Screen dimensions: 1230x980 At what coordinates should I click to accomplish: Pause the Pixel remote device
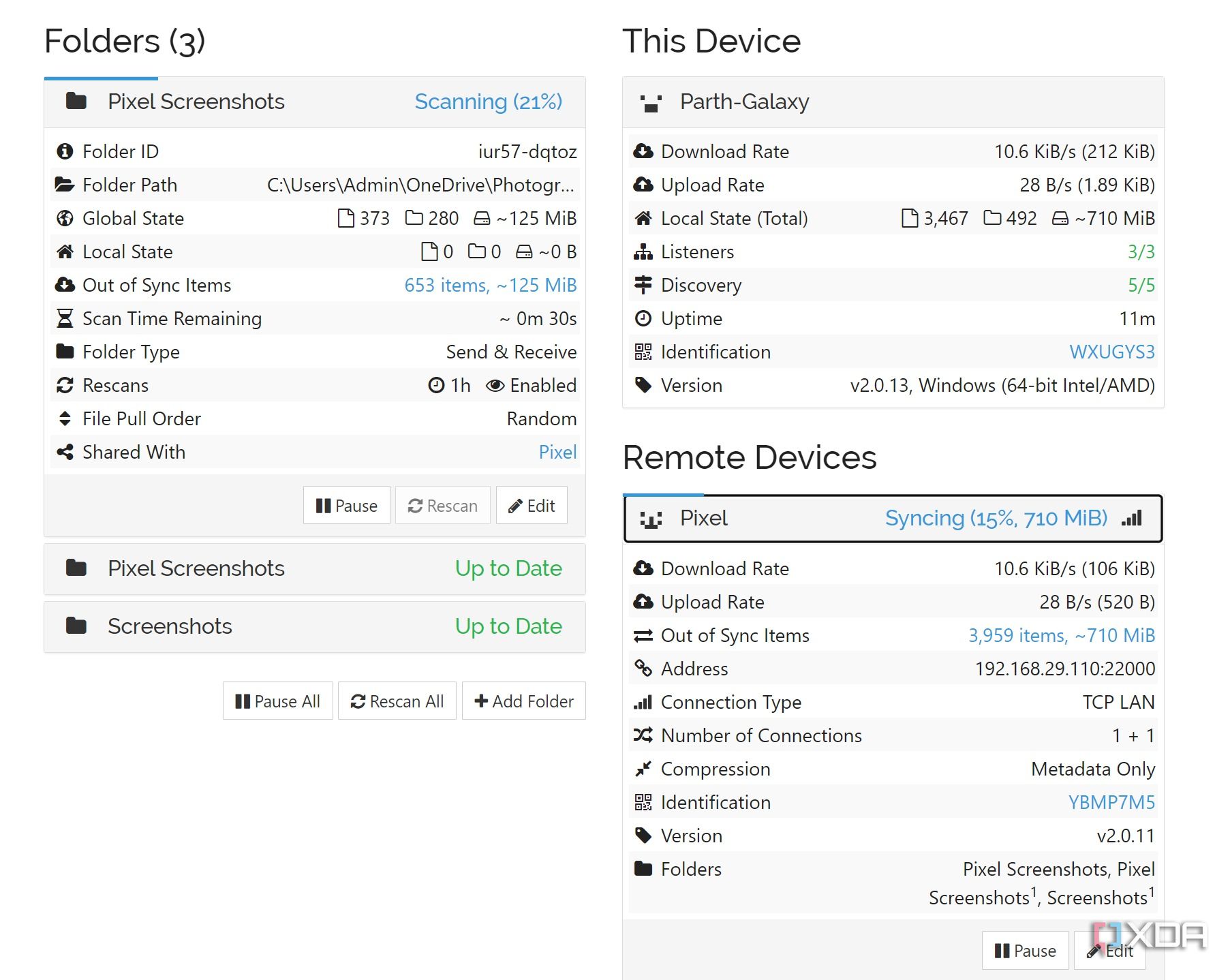pyautogui.click(x=1025, y=950)
